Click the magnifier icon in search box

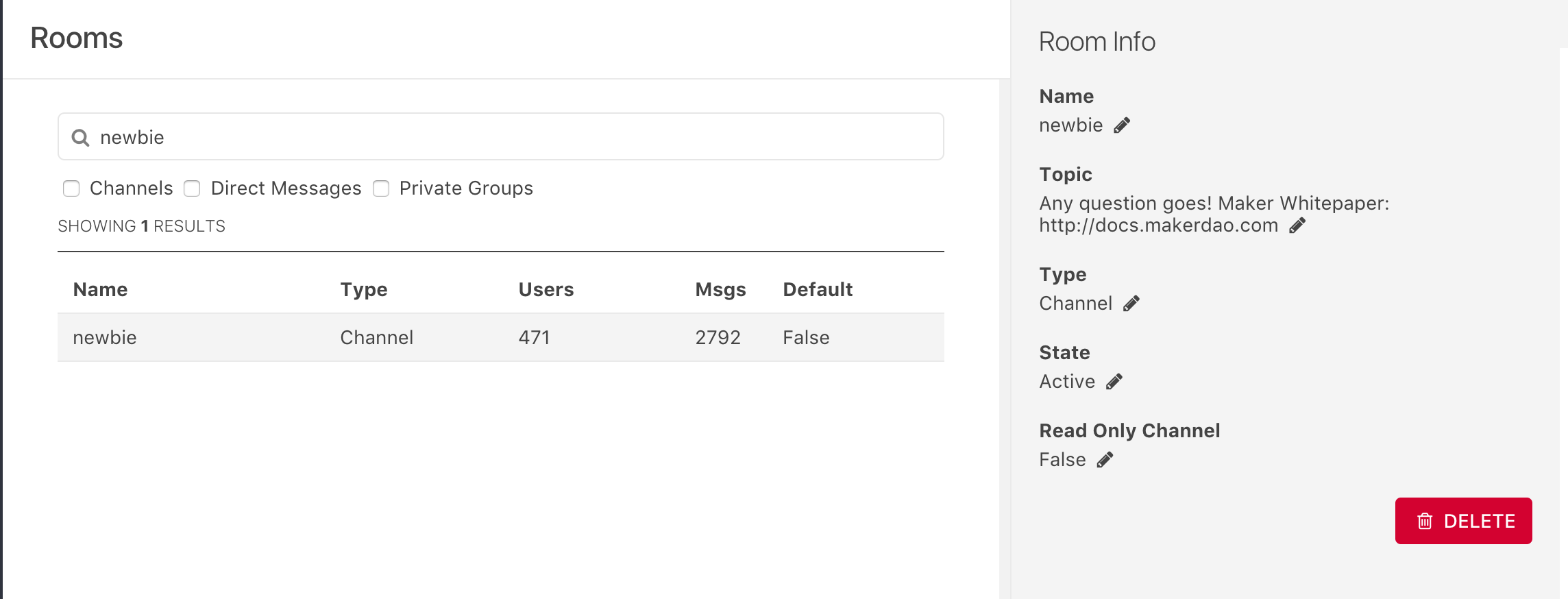(81, 138)
